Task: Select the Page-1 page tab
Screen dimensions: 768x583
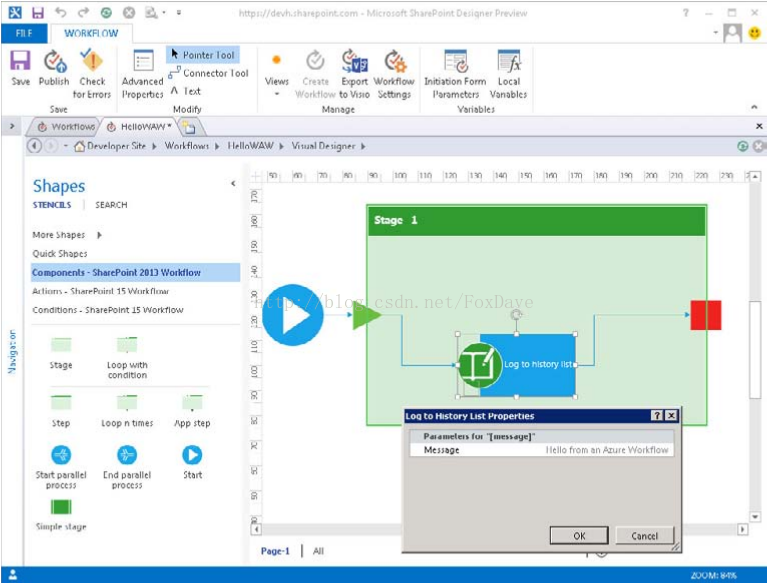Action: 275,551
